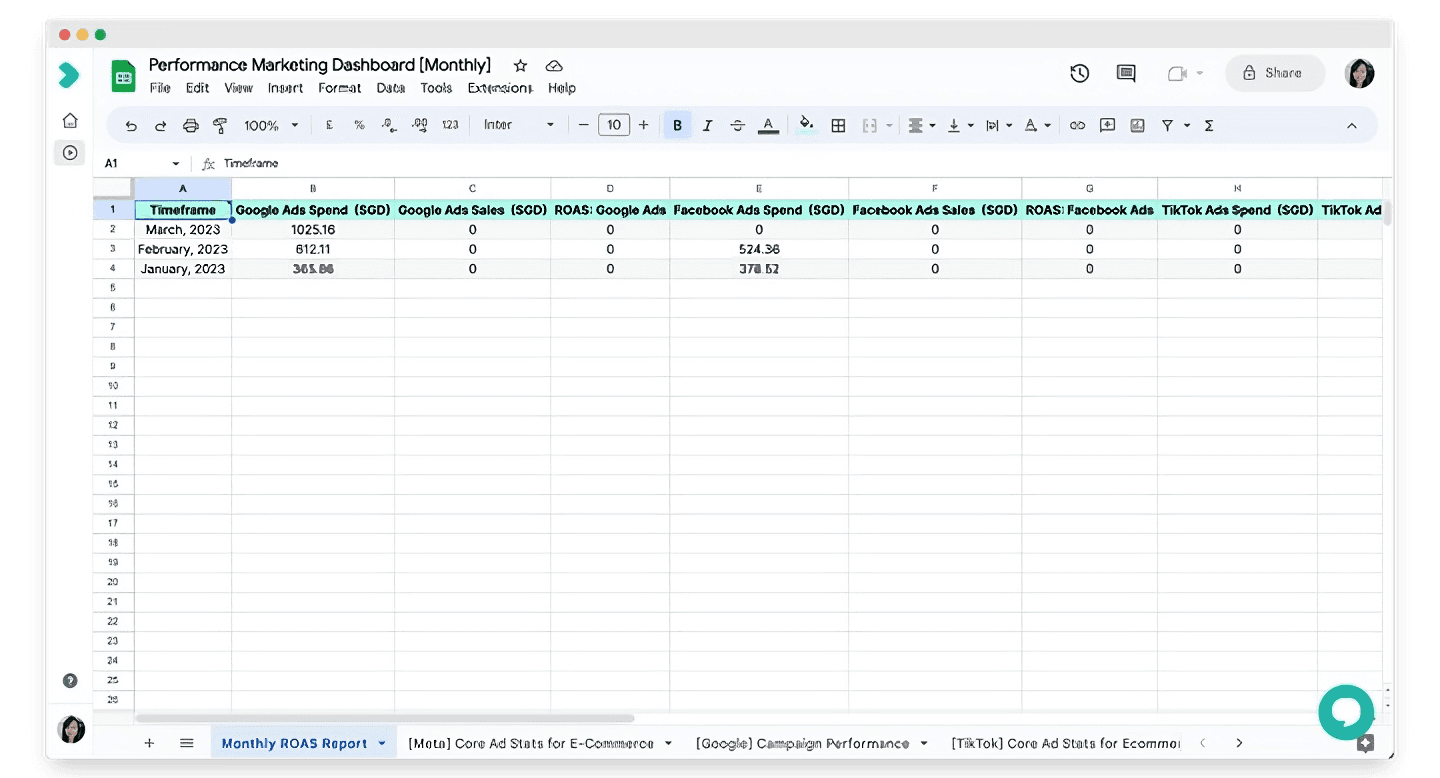Viewport: 1440px width, 778px height.
Task: Open Inter font dropdown
Action: 518,125
